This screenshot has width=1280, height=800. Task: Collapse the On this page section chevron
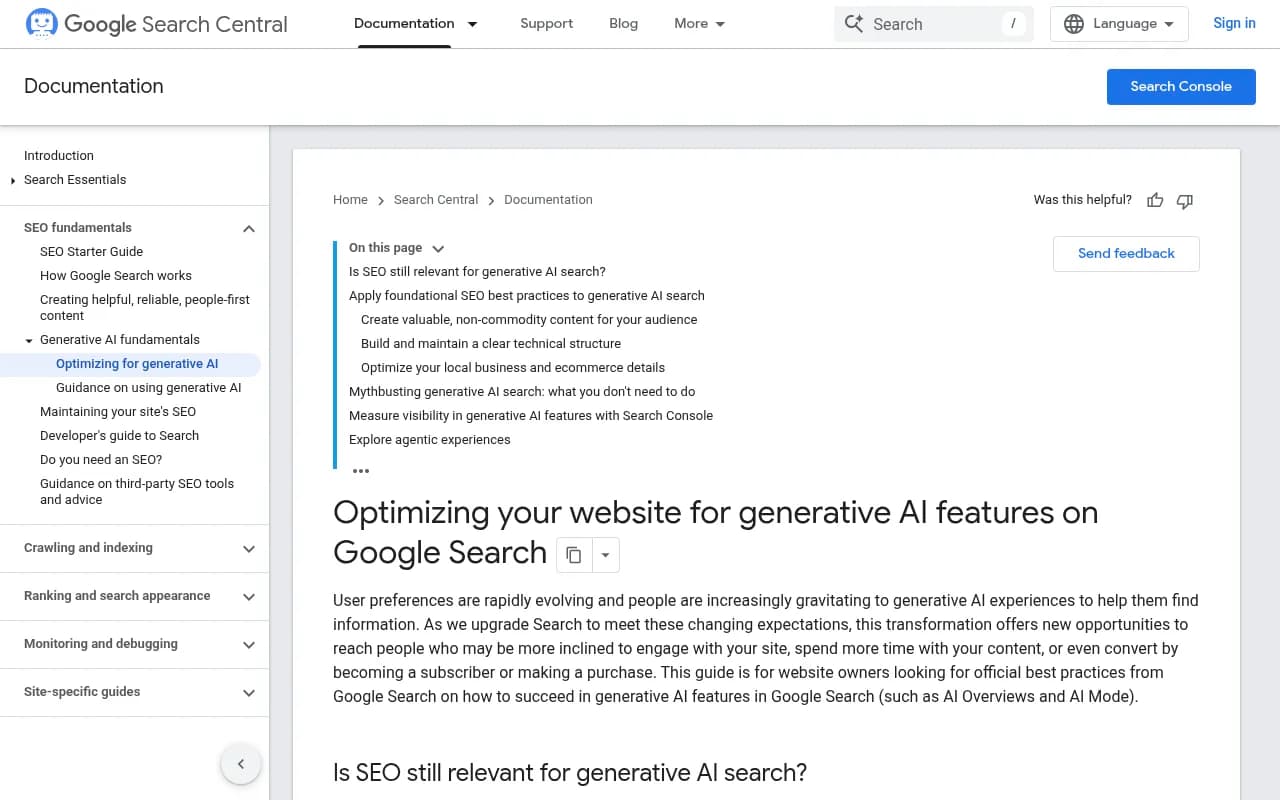coord(438,248)
